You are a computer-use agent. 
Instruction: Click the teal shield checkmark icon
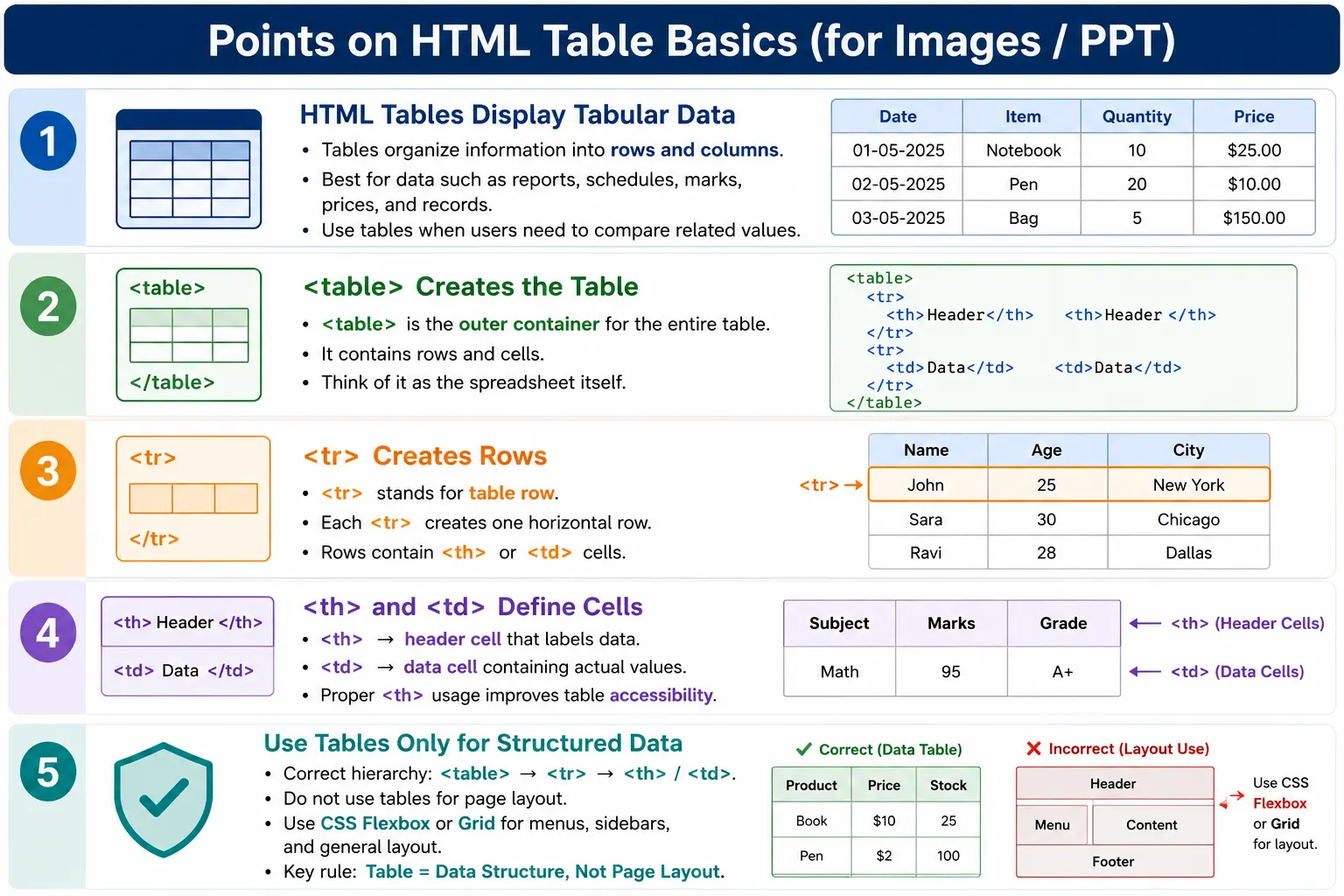(164, 800)
